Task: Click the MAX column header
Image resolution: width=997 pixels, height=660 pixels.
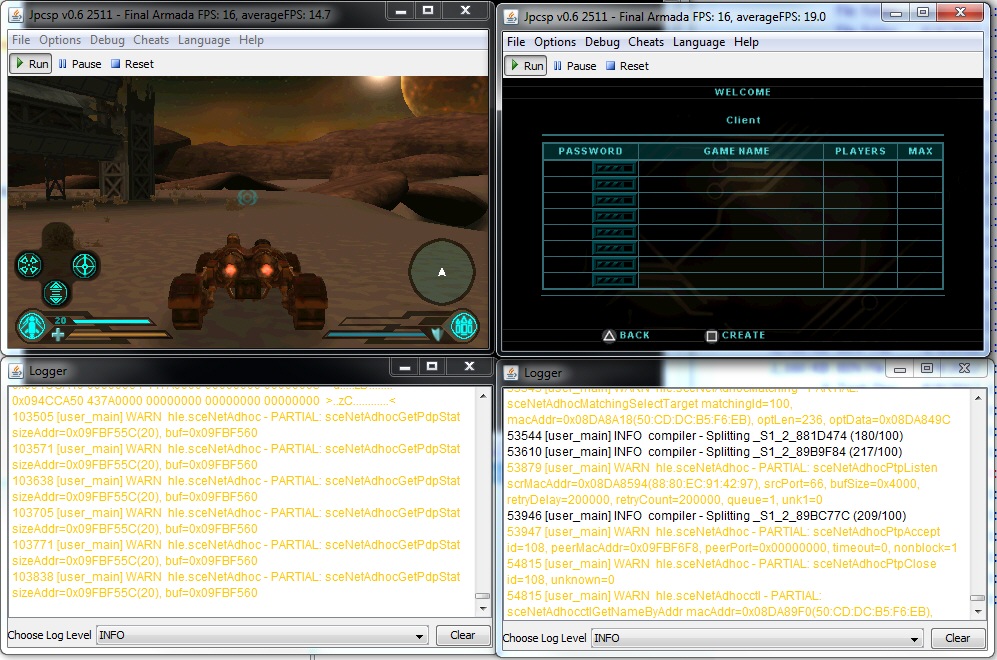Action: 920,151
